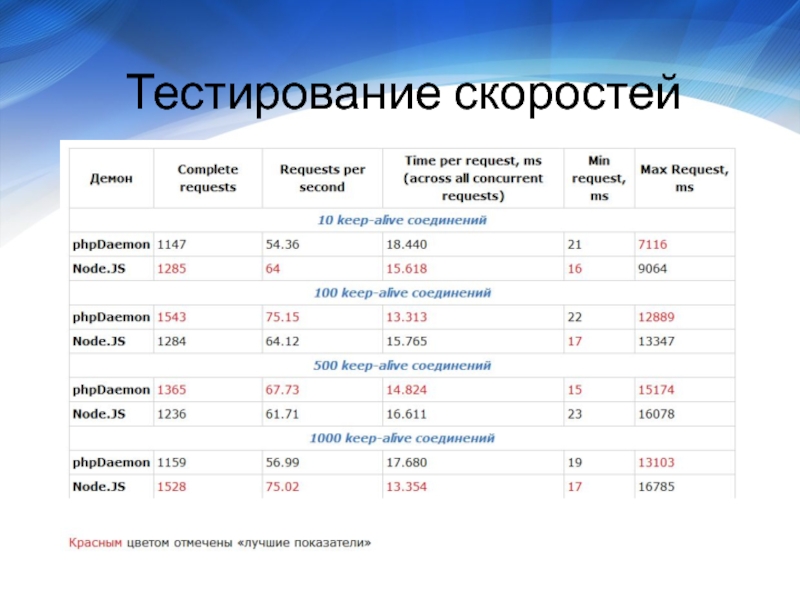Select max request value 16785
Screen dimensions: 800x600
coord(656,487)
